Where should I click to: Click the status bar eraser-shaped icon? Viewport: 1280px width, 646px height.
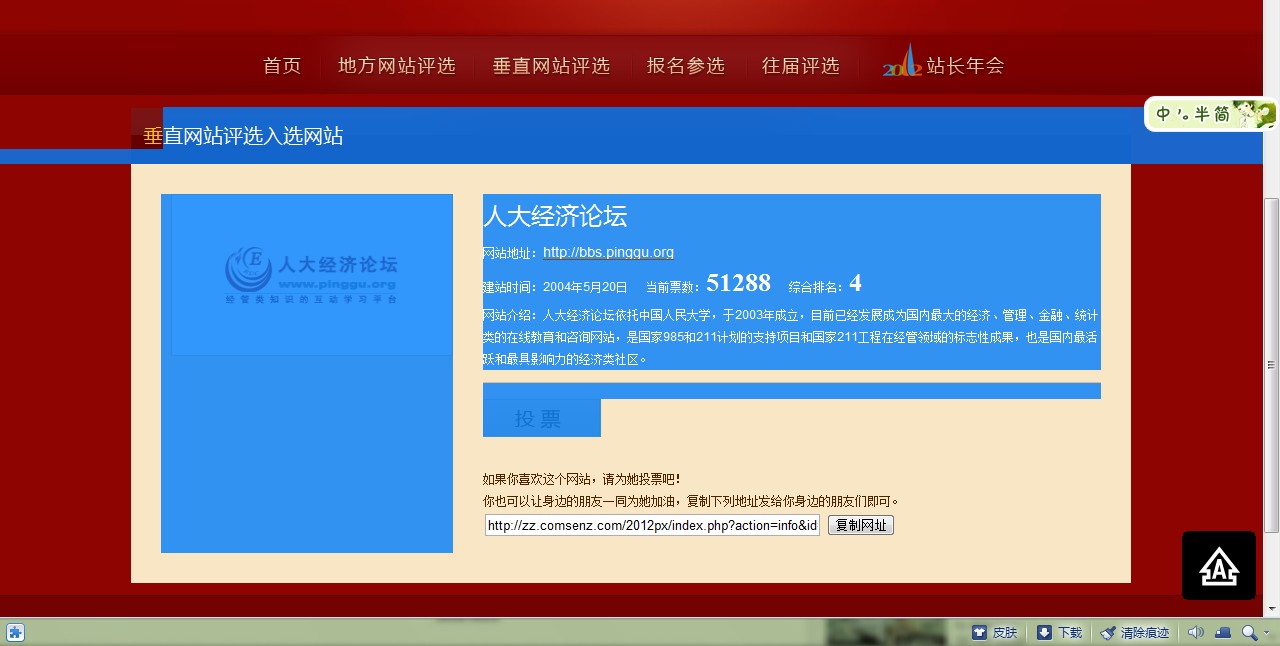tap(1223, 632)
